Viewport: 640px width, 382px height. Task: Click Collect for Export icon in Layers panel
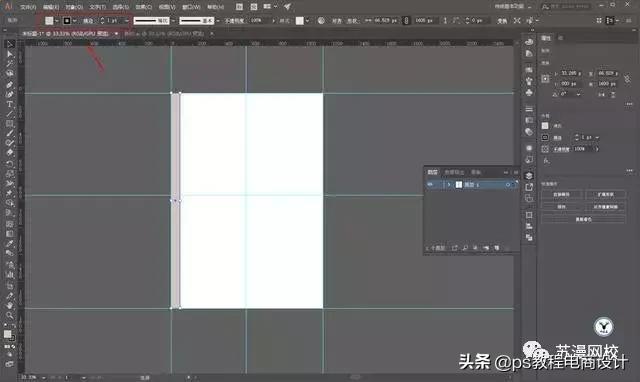click(x=454, y=248)
